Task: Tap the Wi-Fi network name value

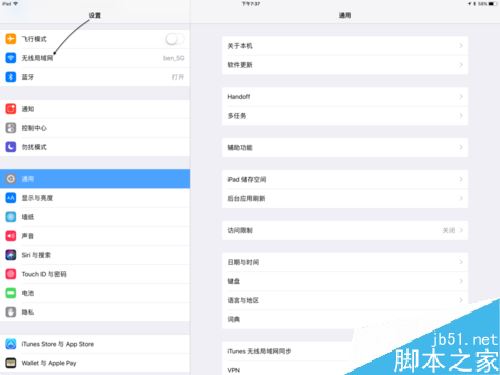Action: 173,58
